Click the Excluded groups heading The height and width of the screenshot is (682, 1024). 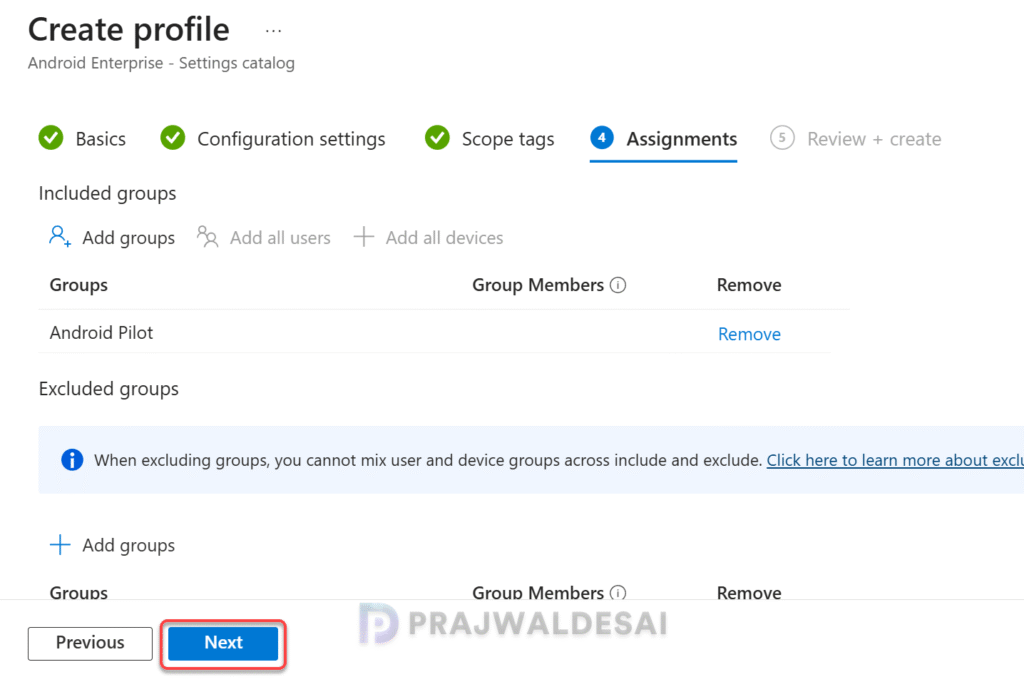pos(108,389)
